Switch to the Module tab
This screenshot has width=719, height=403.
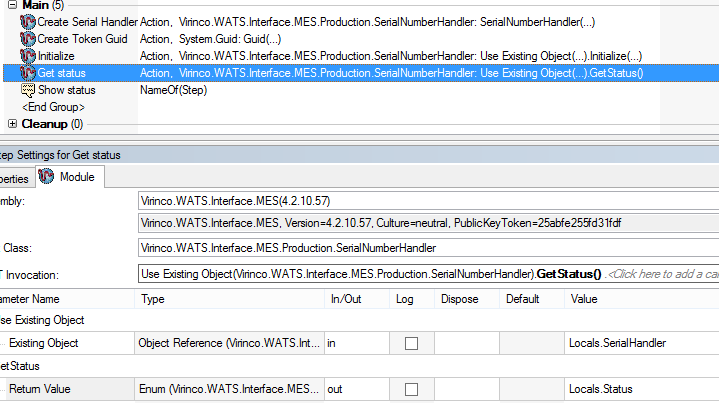70,177
